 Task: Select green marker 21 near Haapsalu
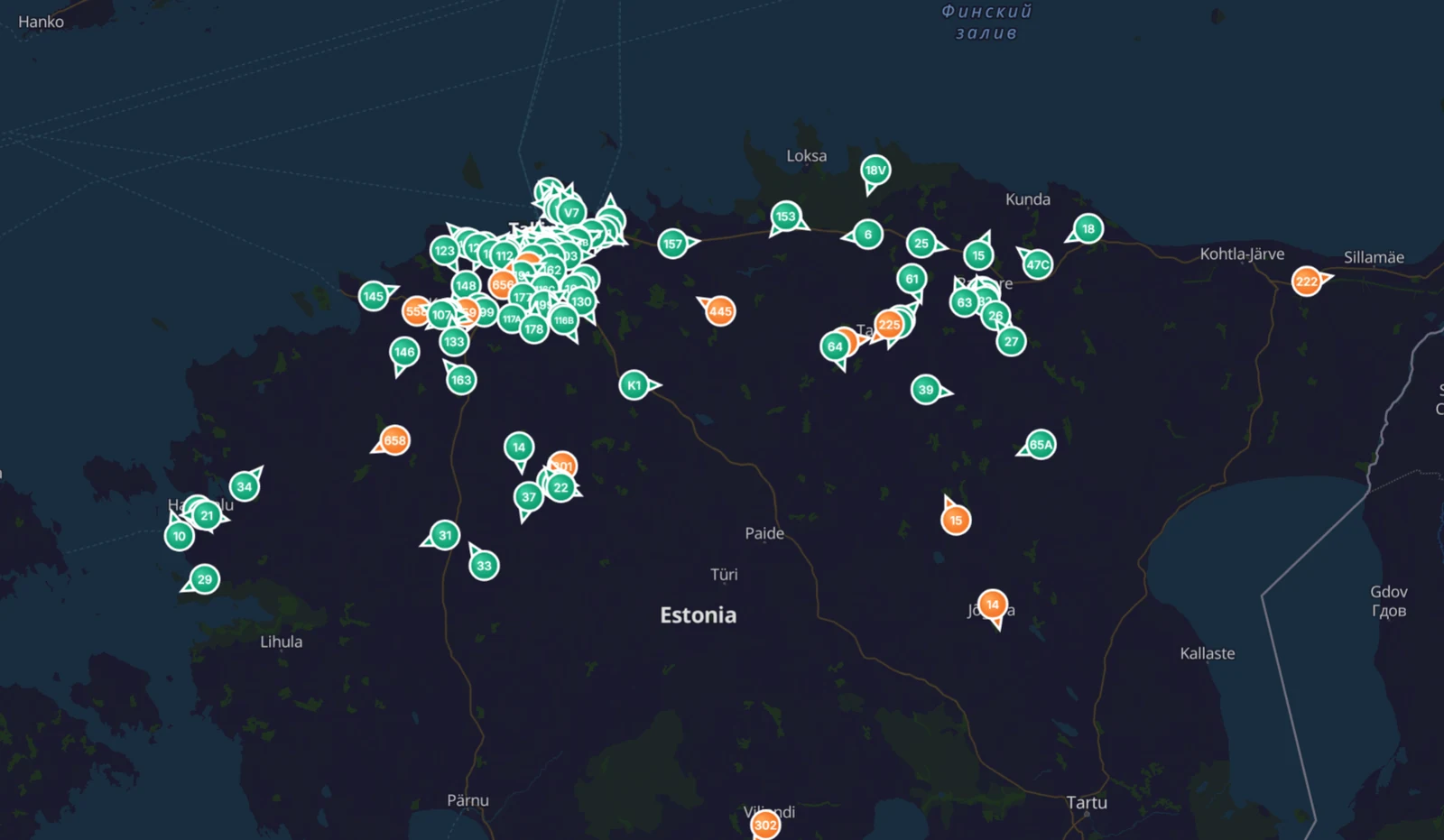208,516
